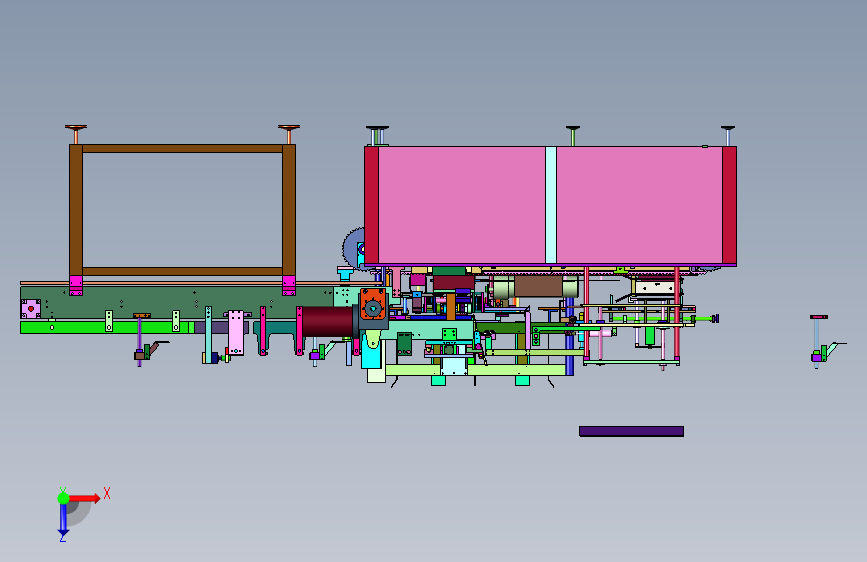Select the brown frame's top horizontal bar
The image size is (867, 562).
[182, 148]
